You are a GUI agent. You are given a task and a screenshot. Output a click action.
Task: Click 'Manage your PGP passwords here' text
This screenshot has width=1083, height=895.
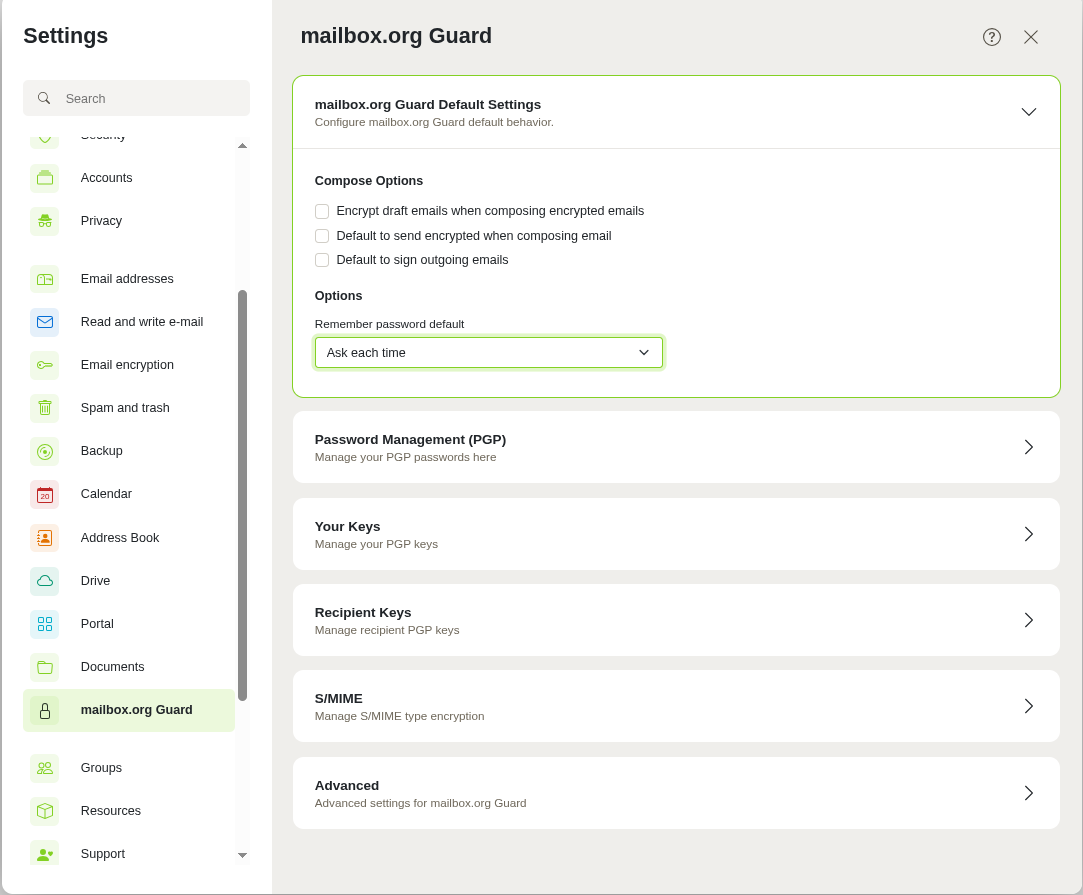point(405,457)
